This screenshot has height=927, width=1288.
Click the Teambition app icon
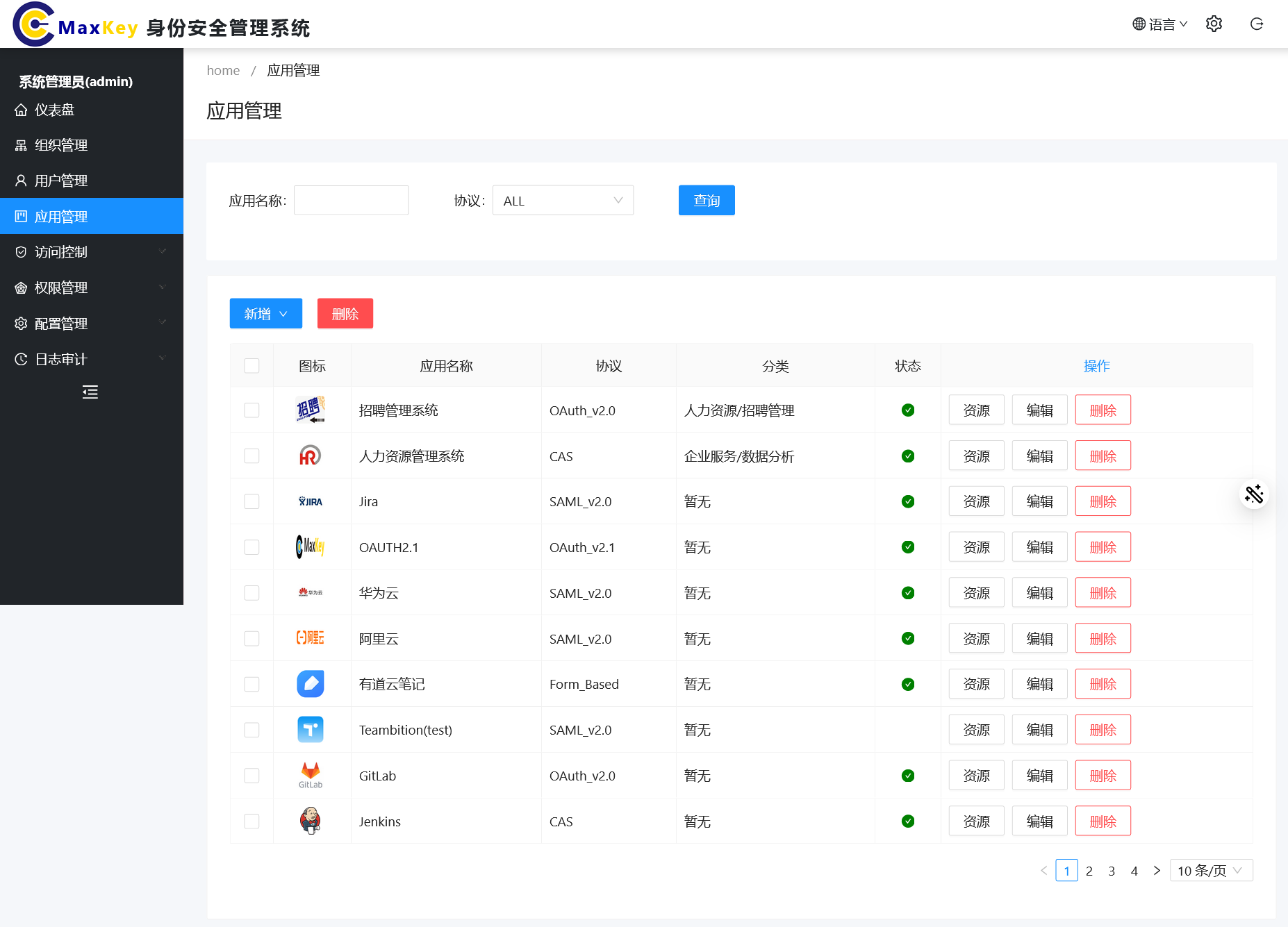311,729
